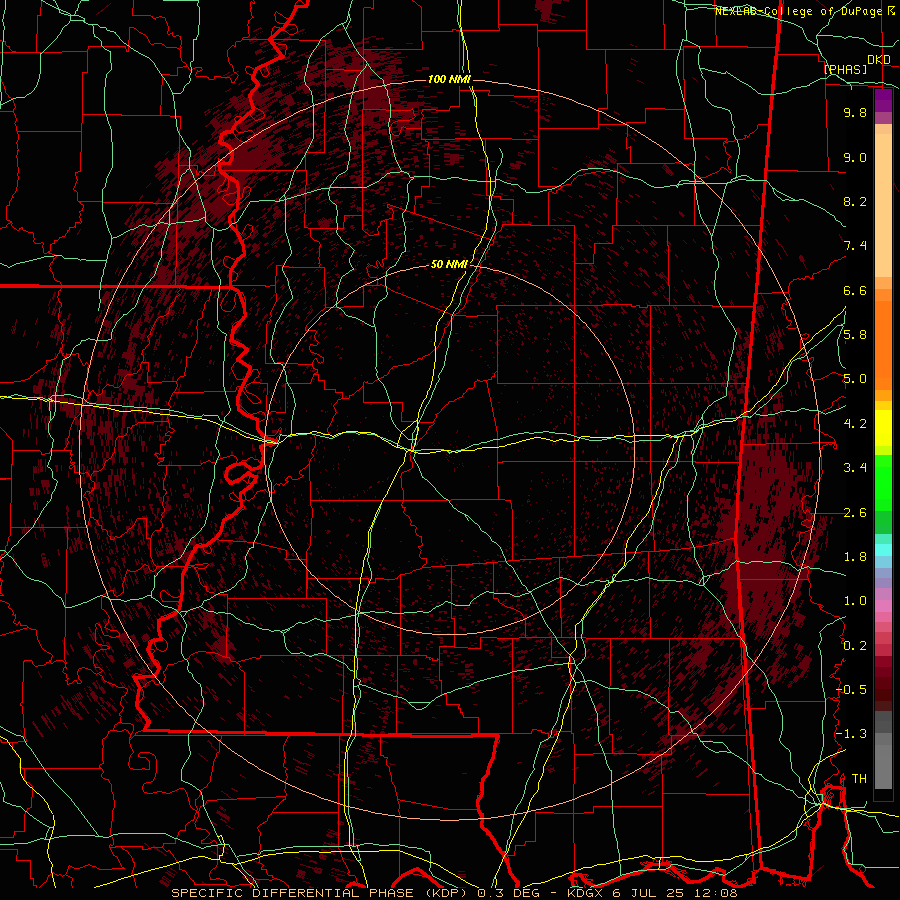Click the 2.6 value on color scale

point(855,513)
